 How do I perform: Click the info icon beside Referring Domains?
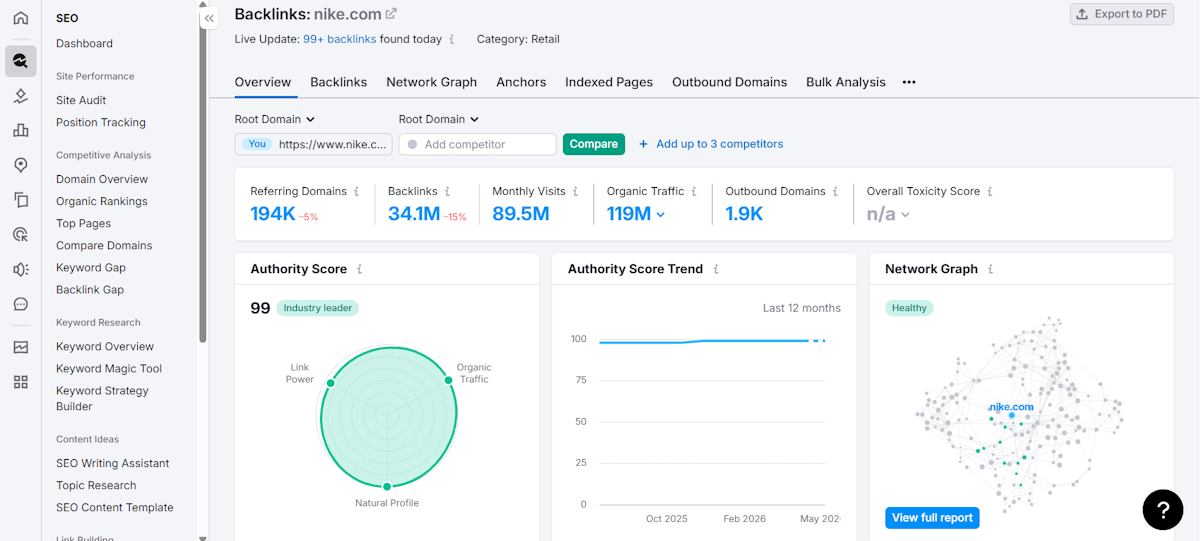click(x=357, y=191)
